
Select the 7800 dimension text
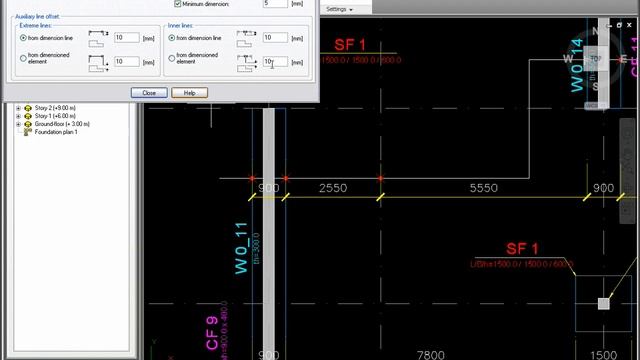click(x=431, y=355)
